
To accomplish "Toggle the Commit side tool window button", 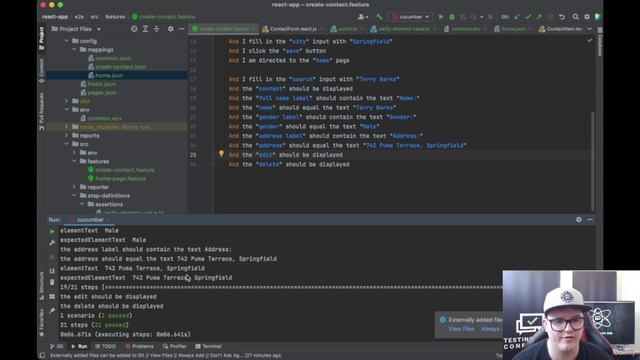I will 41,71.
